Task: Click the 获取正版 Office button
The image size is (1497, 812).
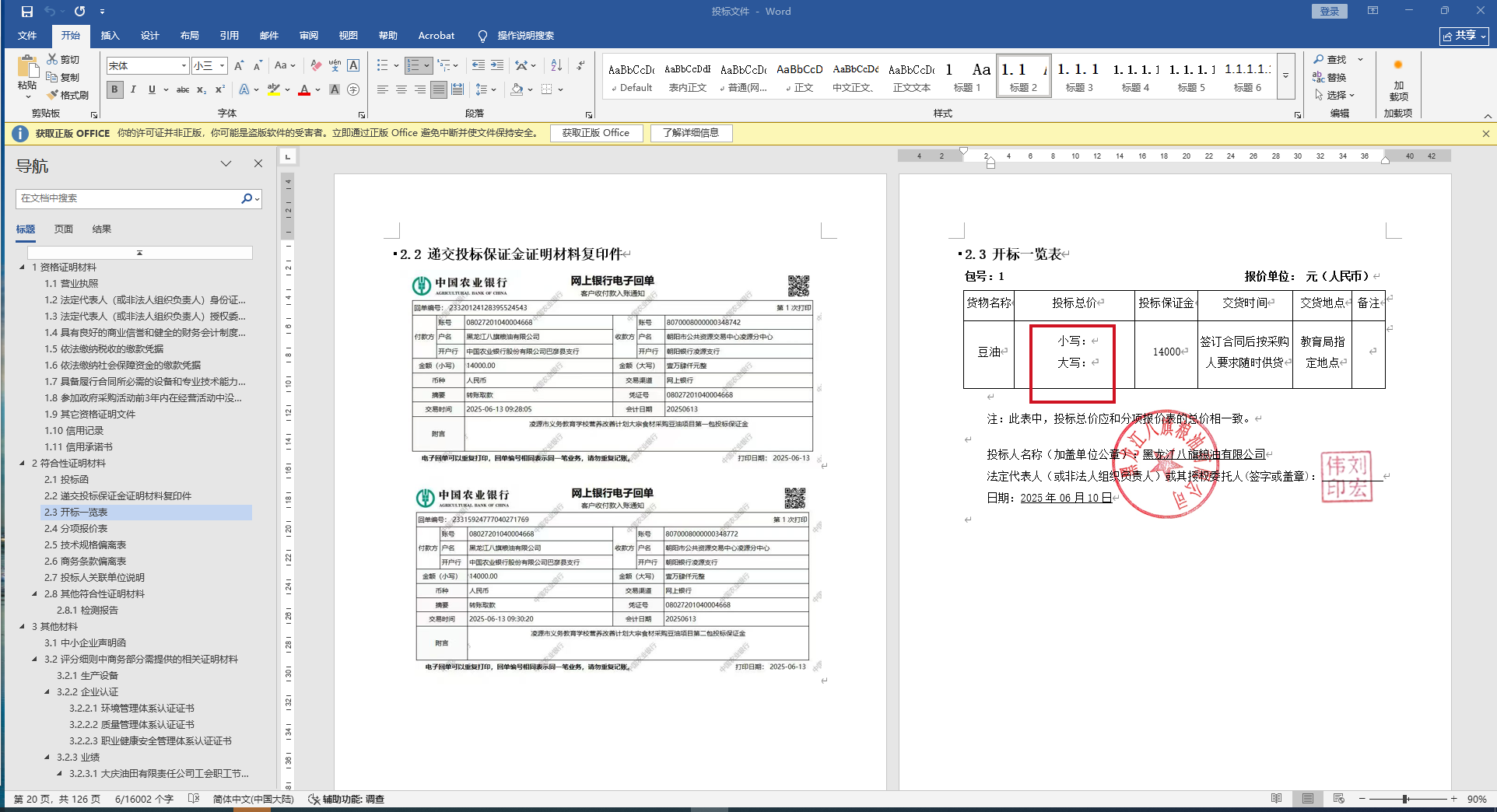Action: coord(596,133)
